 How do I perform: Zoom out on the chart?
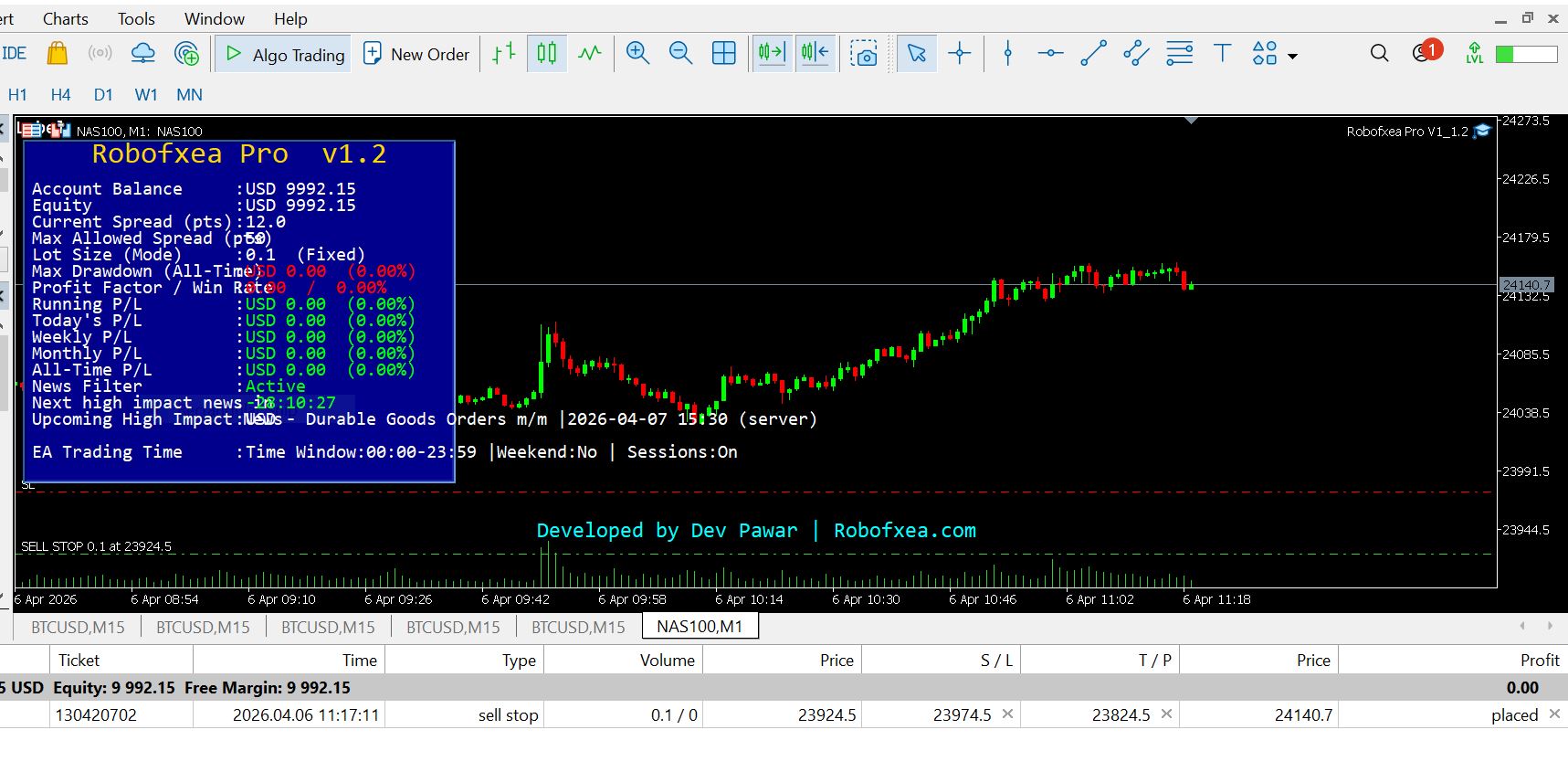pyautogui.click(x=680, y=54)
